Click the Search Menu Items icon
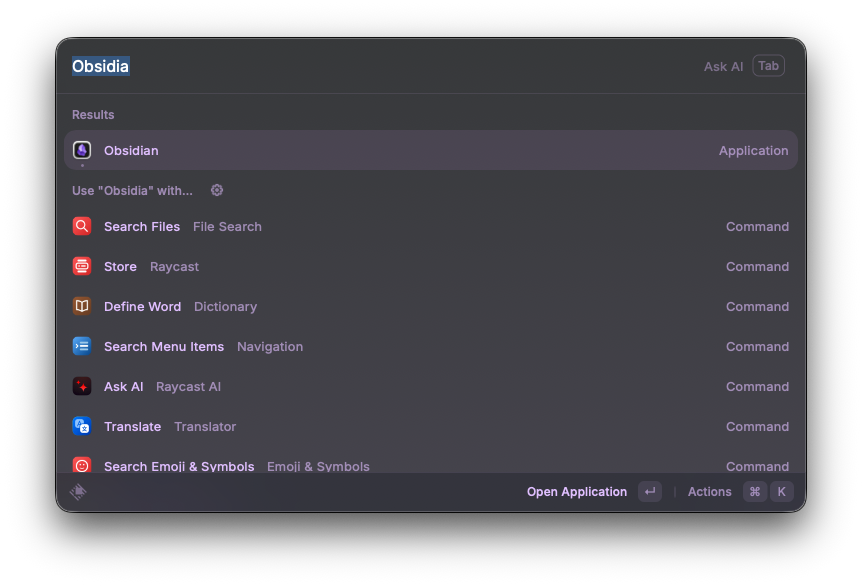The height and width of the screenshot is (586, 862). (82, 347)
